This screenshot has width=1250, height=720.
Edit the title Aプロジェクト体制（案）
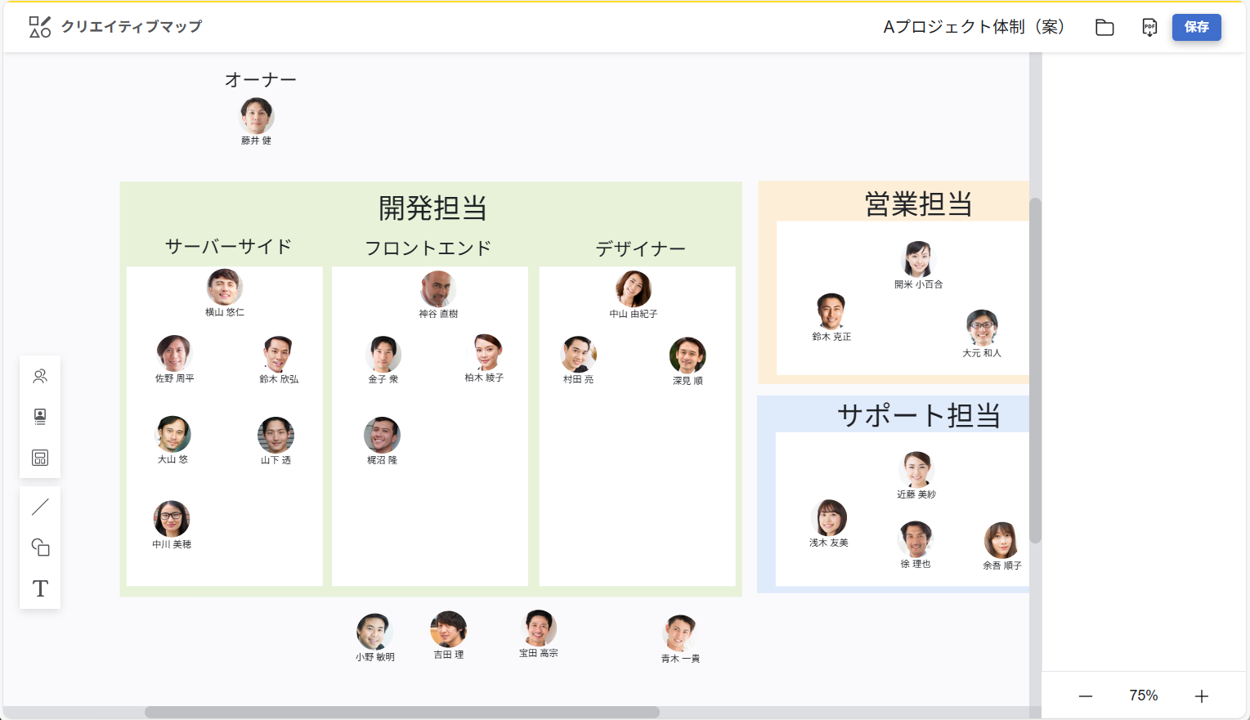tap(972, 27)
